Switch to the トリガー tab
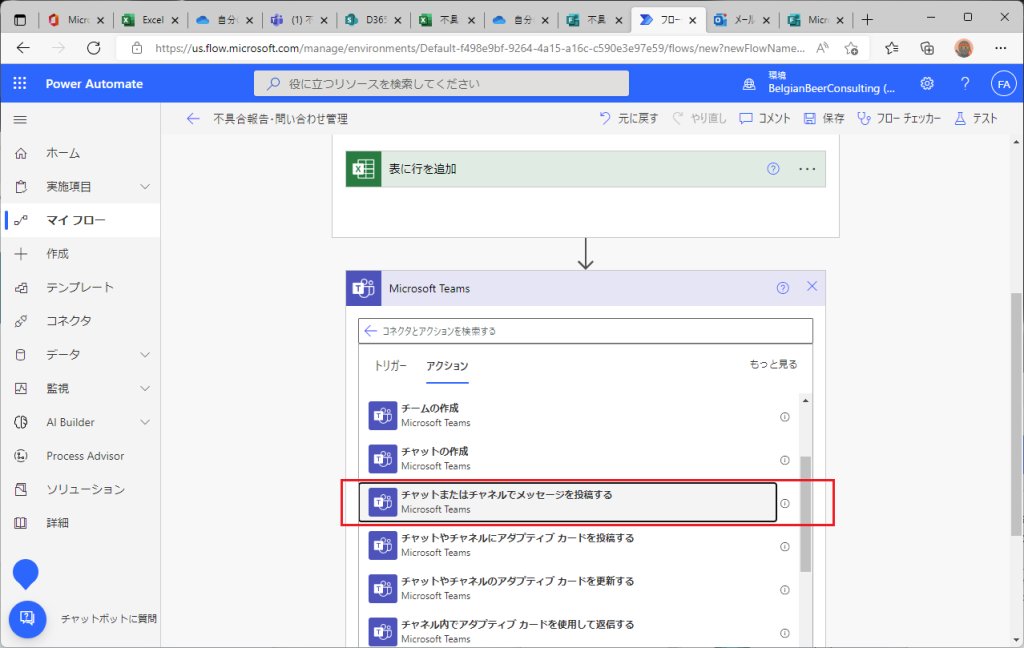 click(x=391, y=366)
